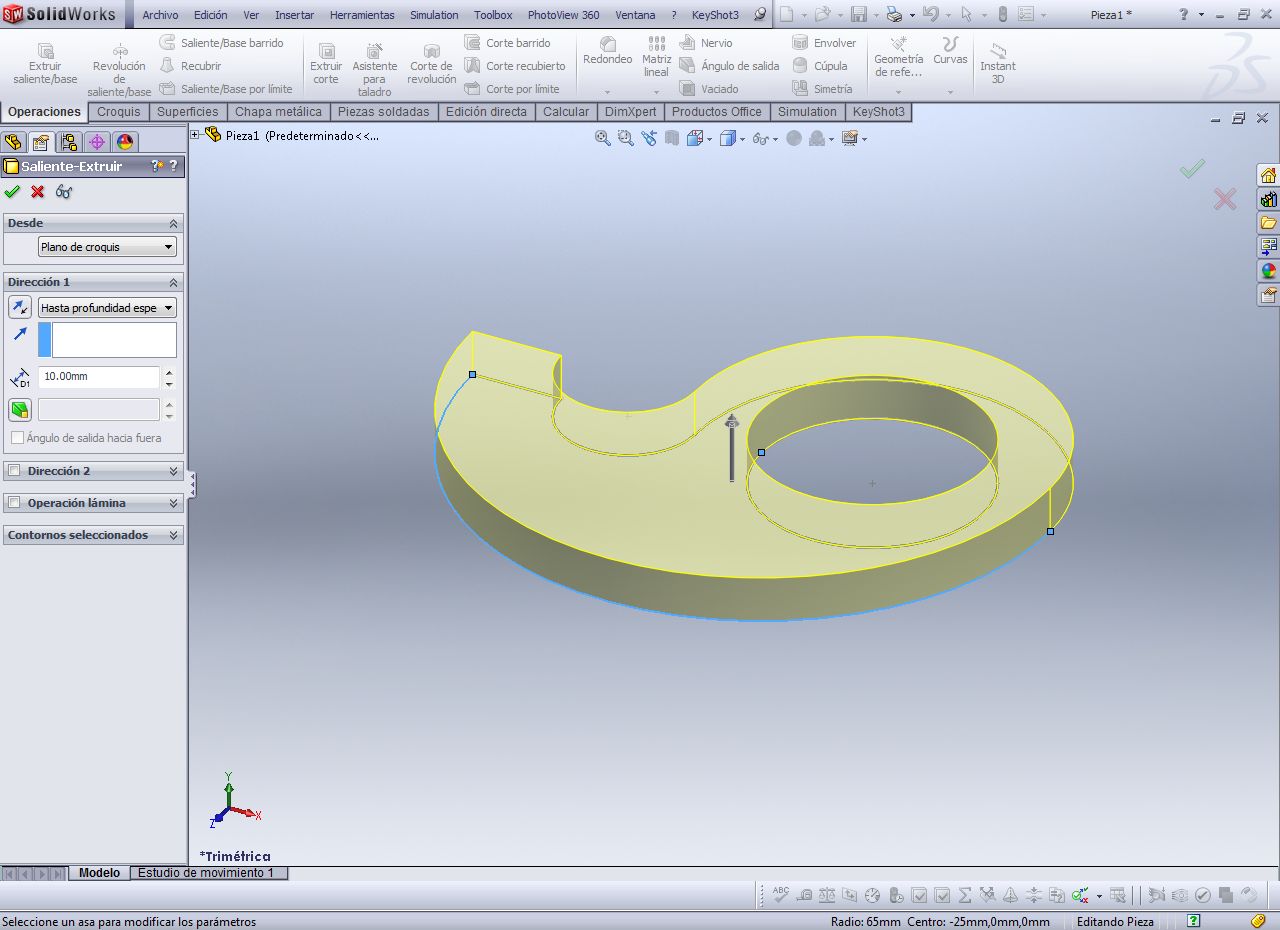The image size is (1280, 930).
Task: Open Plano de croquis dropdown
Action: pyautogui.click(x=107, y=247)
